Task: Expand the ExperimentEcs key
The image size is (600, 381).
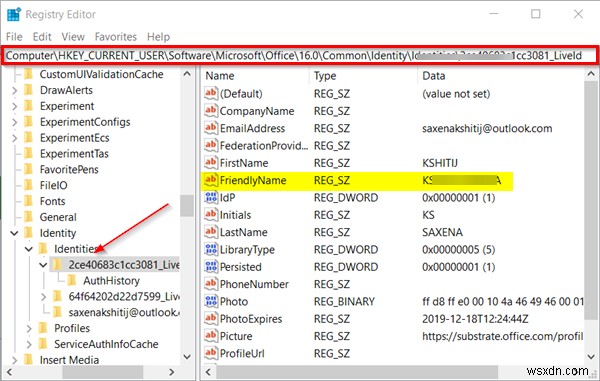Action: click(x=14, y=138)
